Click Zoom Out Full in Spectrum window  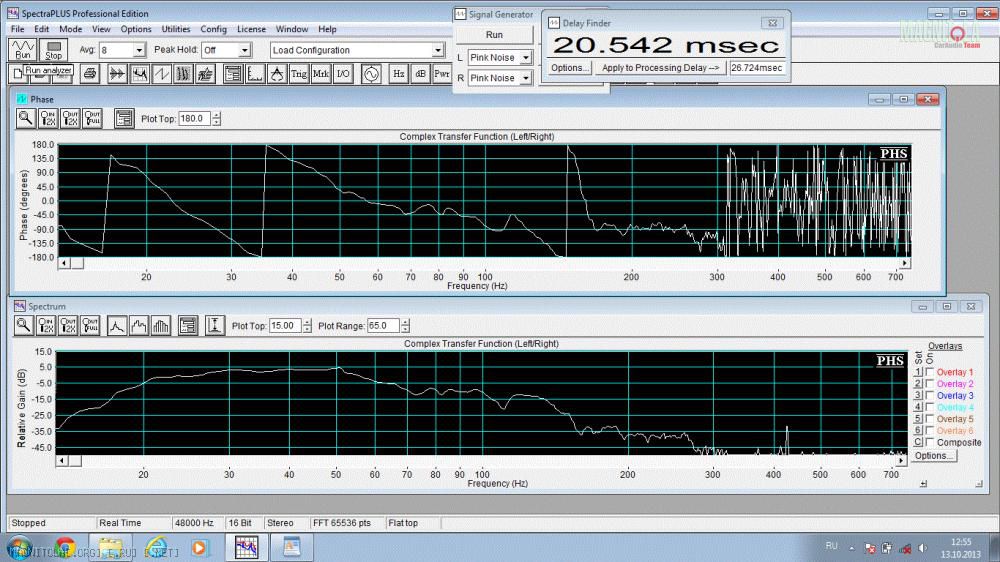click(x=91, y=325)
